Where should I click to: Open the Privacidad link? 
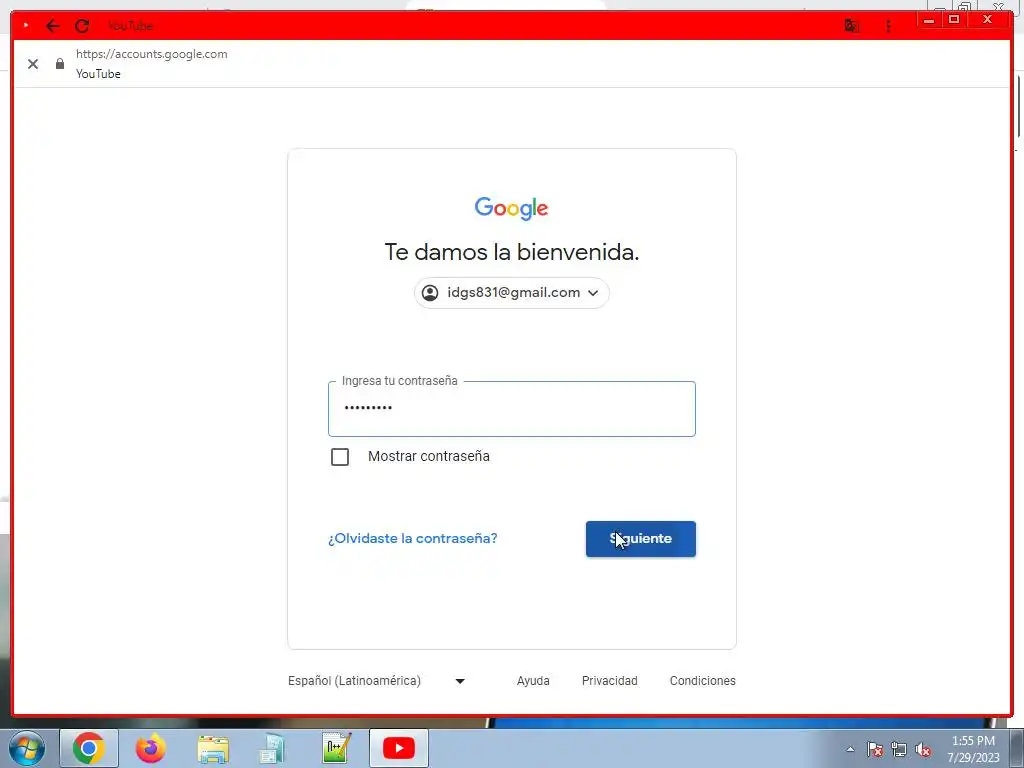tap(609, 680)
